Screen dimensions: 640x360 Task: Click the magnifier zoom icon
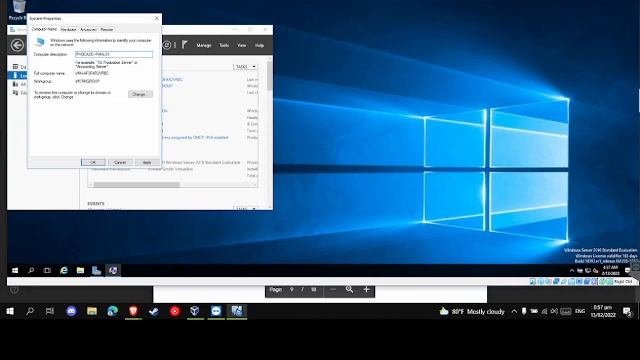point(349,289)
